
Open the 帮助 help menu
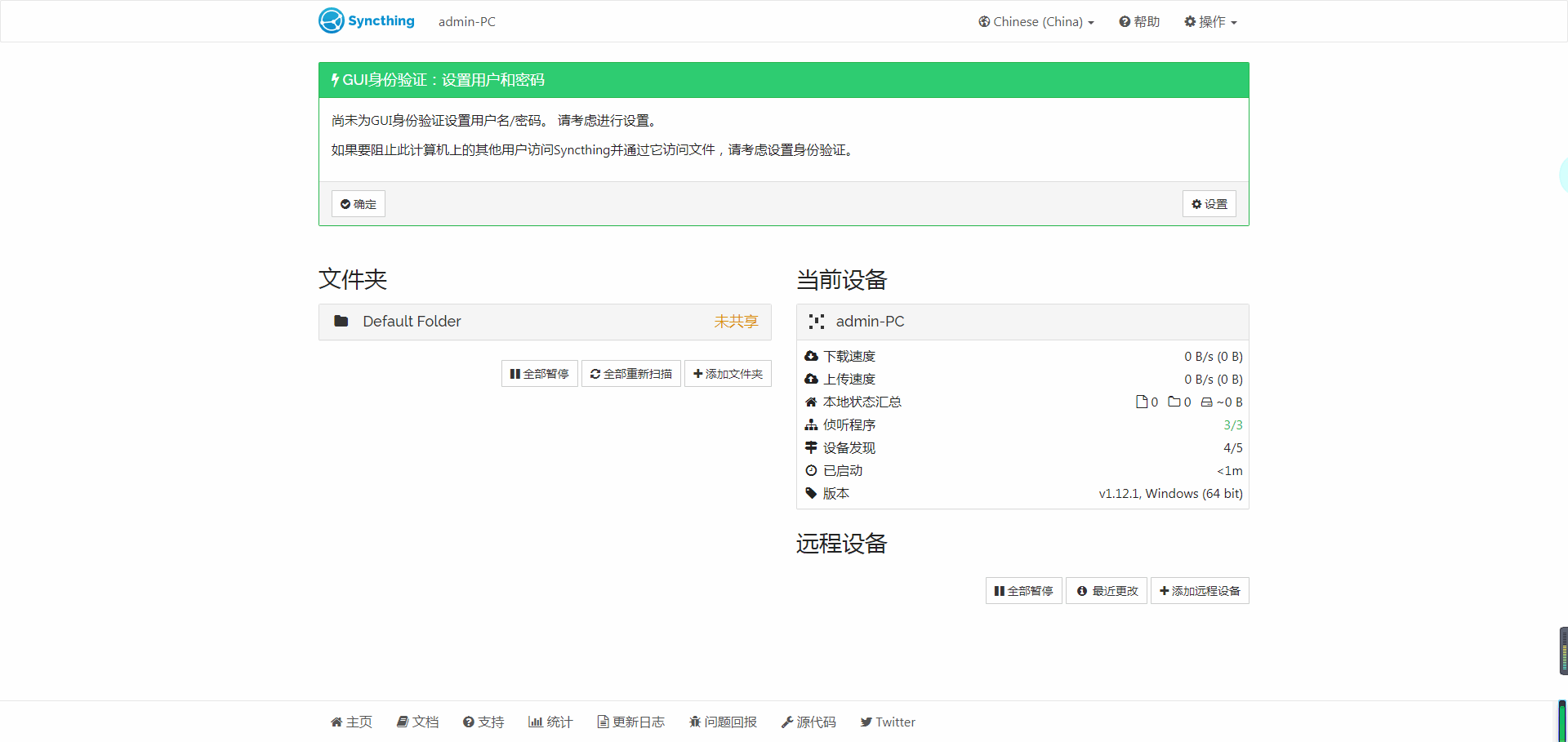pyautogui.click(x=1138, y=21)
